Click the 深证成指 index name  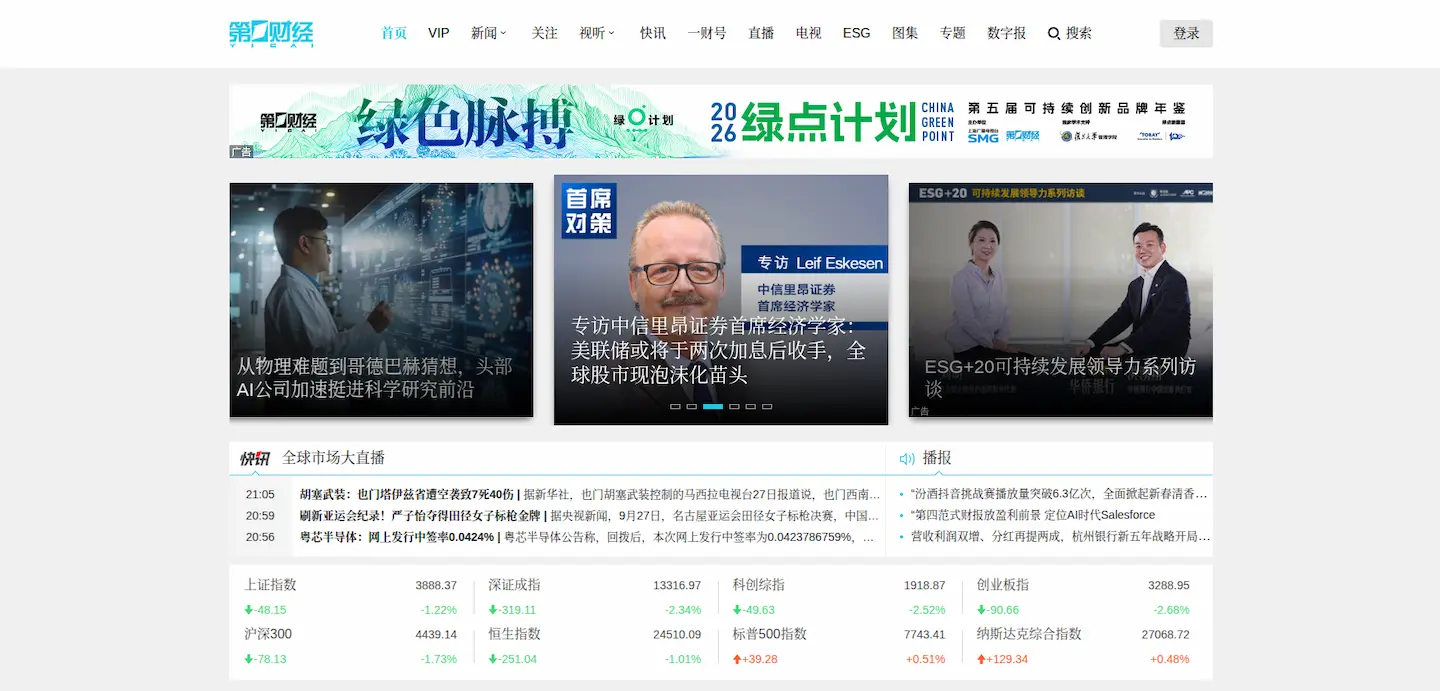(514, 585)
